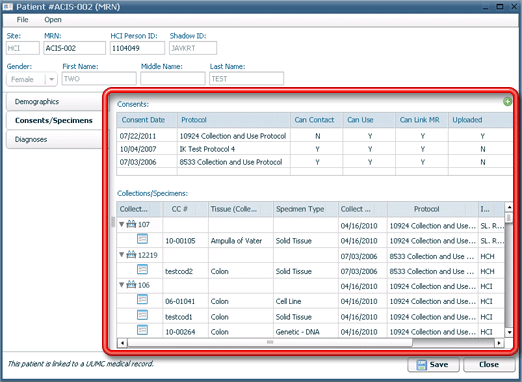Click the Can Link MR column header

point(422,120)
